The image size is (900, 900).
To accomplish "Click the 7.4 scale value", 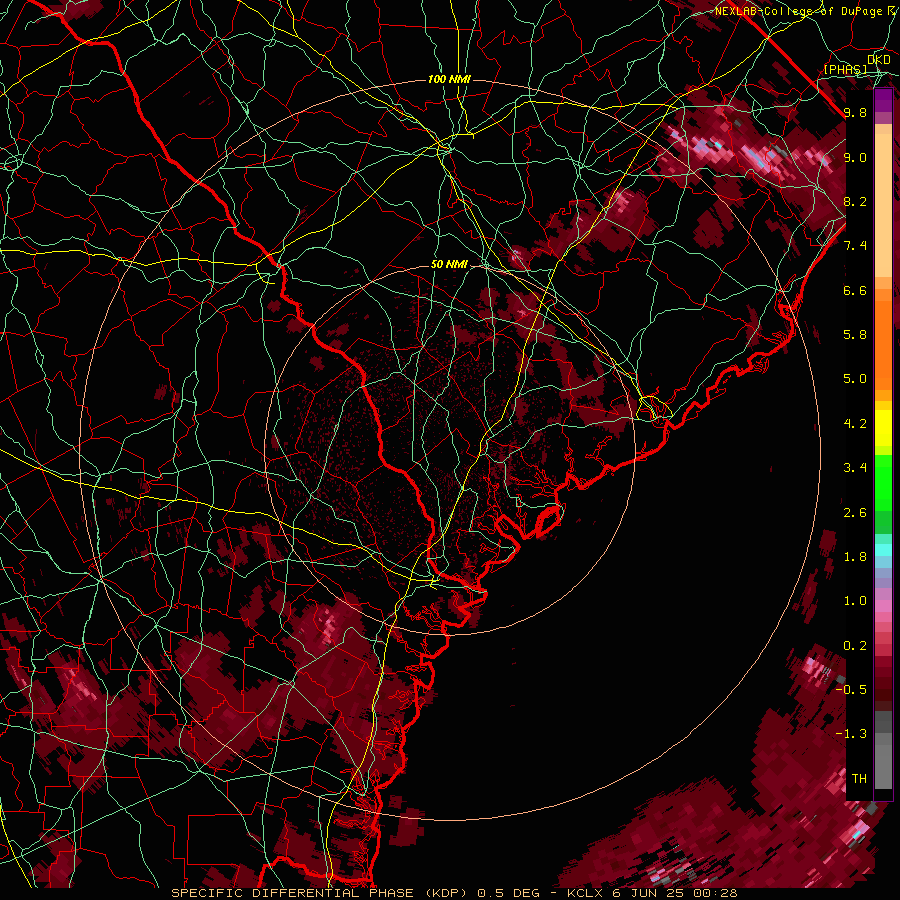I will [x=855, y=246].
